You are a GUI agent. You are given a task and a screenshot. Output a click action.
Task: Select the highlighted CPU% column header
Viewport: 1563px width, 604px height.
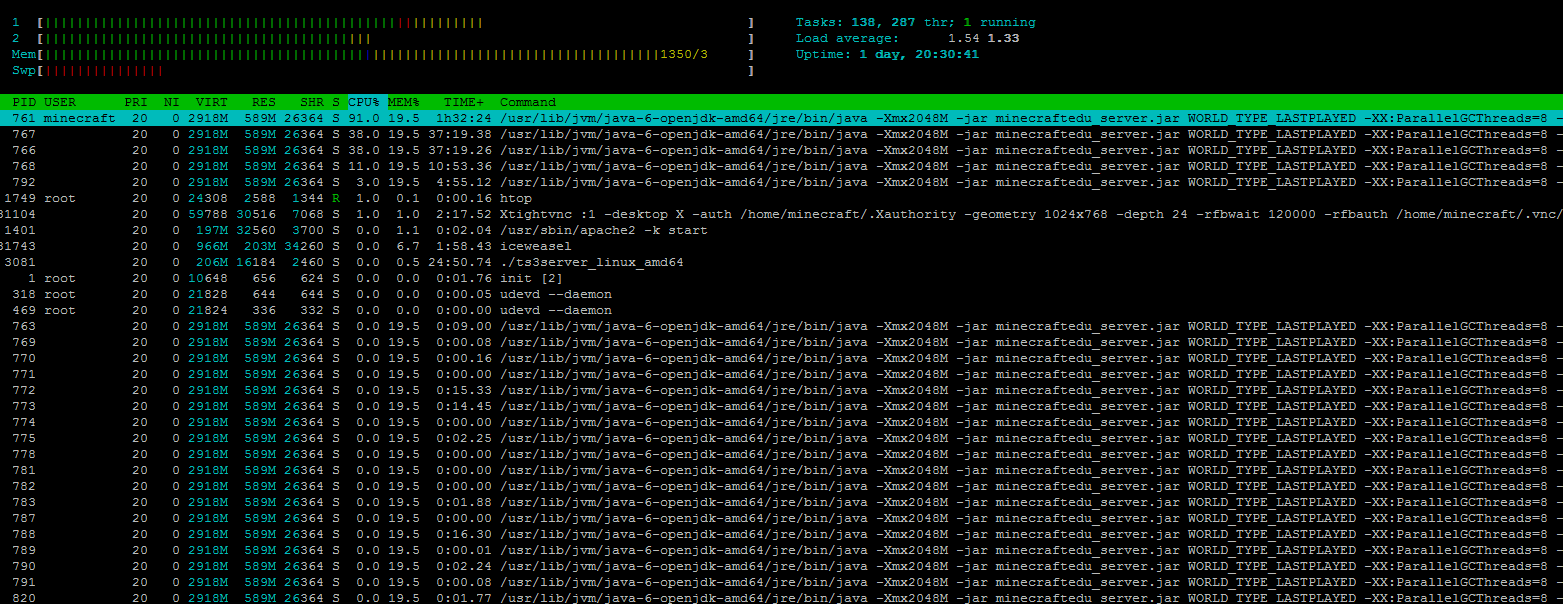click(x=365, y=102)
